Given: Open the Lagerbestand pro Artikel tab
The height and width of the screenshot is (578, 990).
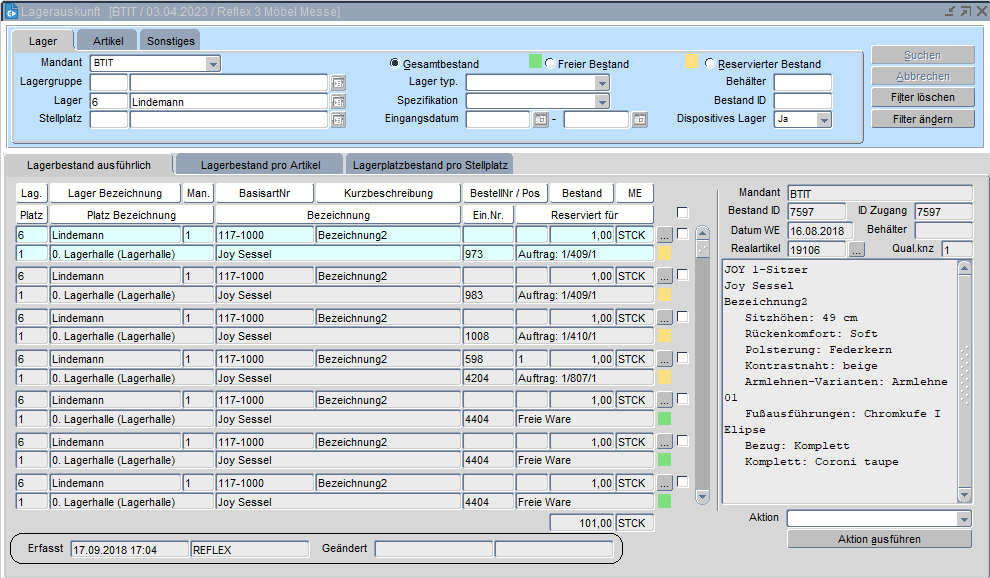Looking at the screenshot, I should point(259,164).
